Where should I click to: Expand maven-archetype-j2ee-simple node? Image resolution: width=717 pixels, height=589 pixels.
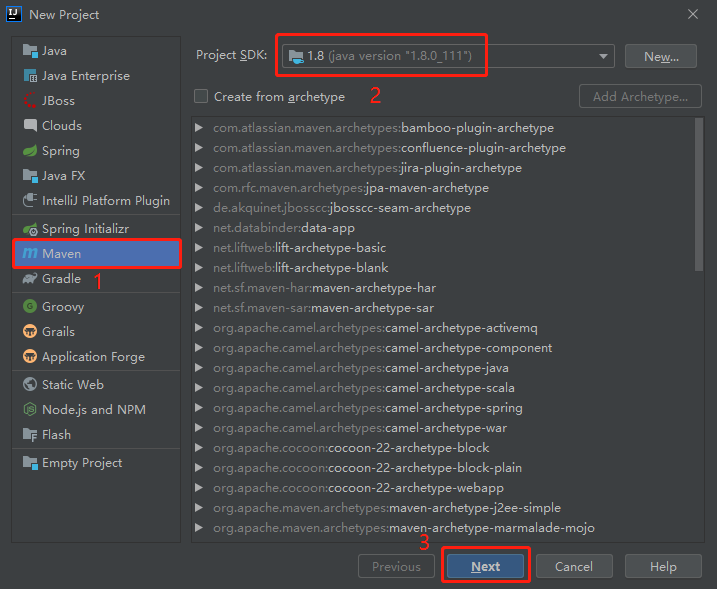coord(199,508)
